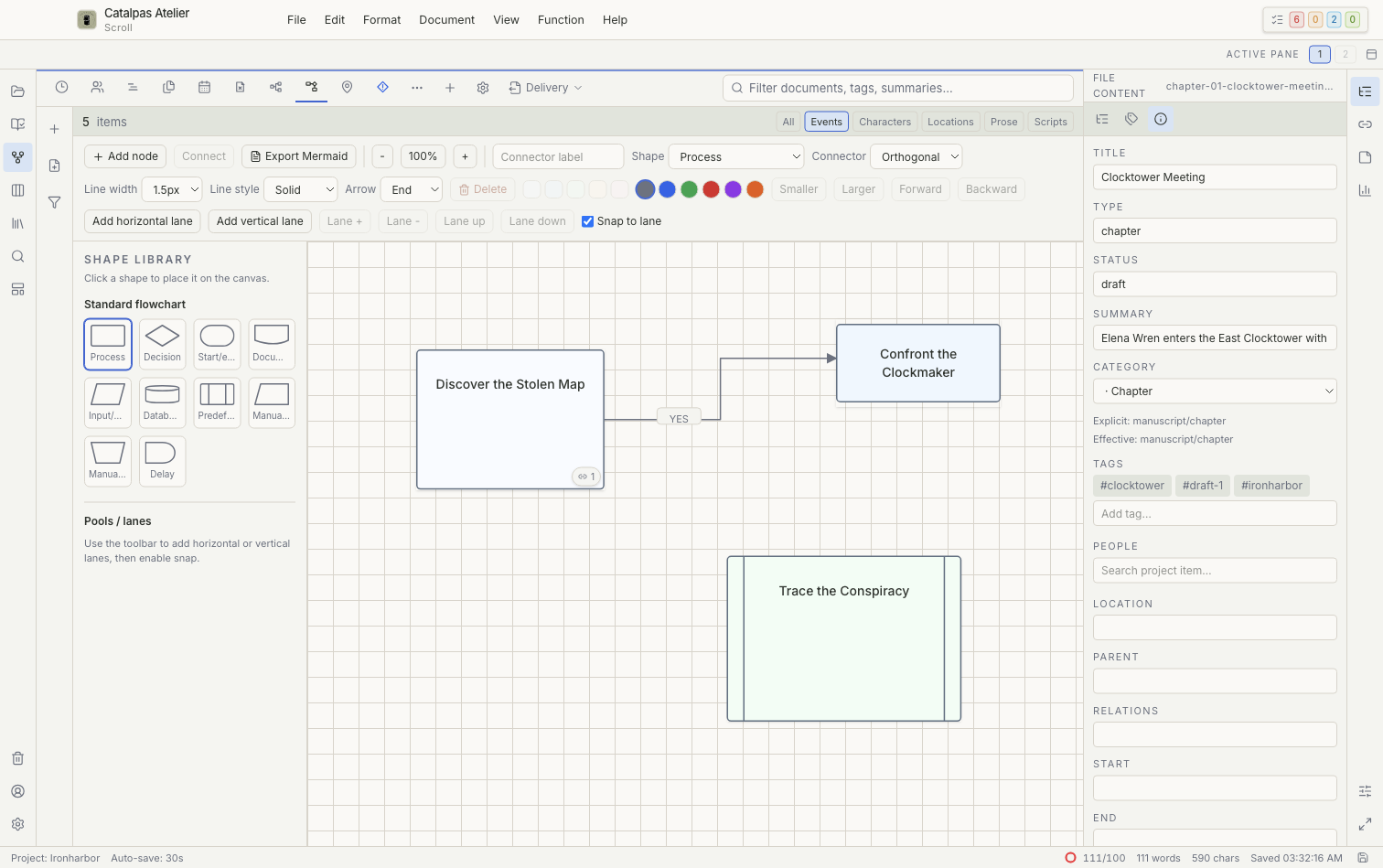Image resolution: width=1383 pixels, height=868 pixels.
Task: Open the Shape dropdown showing Process
Action: (x=736, y=156)
